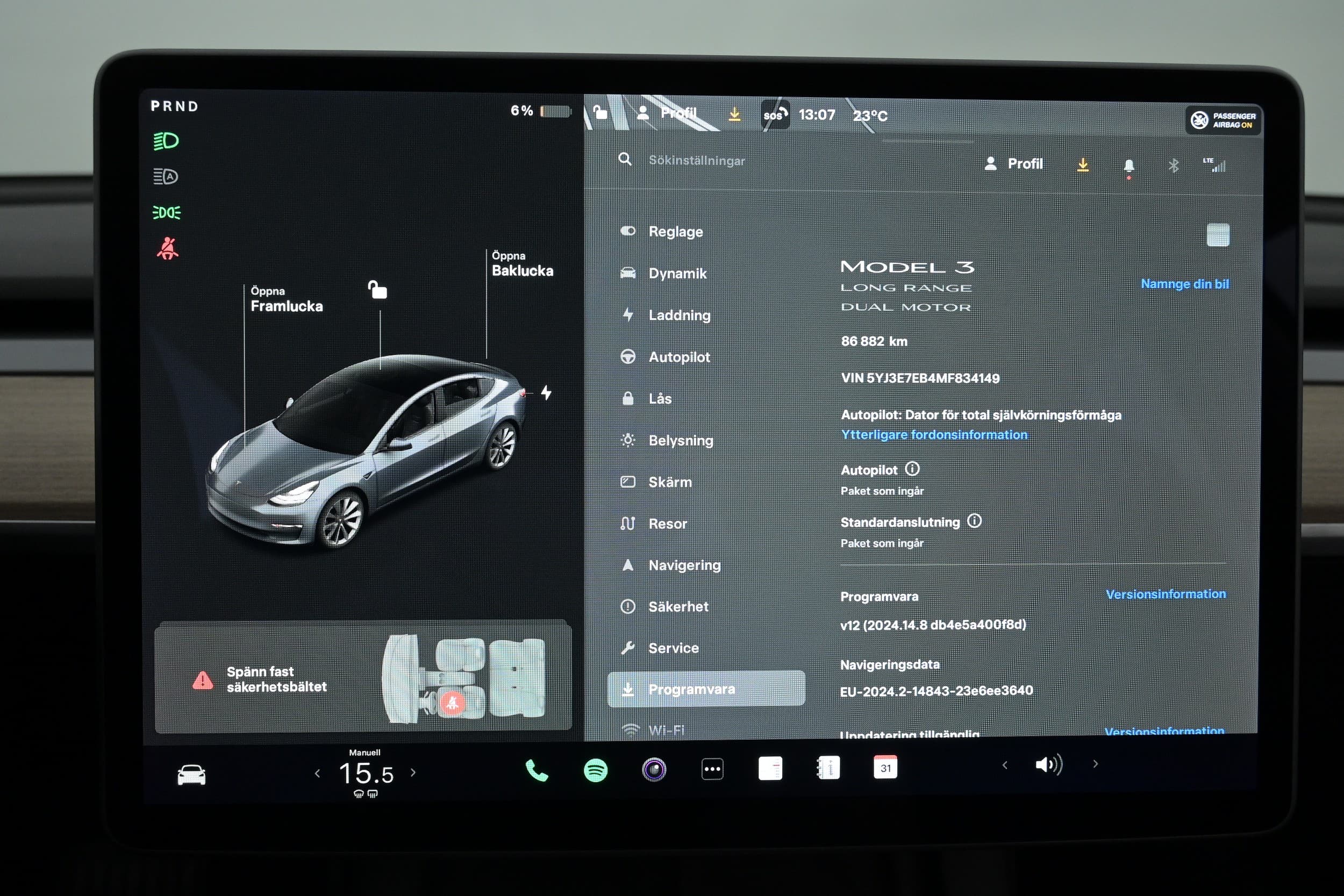
Task: Open the notebook manual app icon
Action: click(828, 768)
